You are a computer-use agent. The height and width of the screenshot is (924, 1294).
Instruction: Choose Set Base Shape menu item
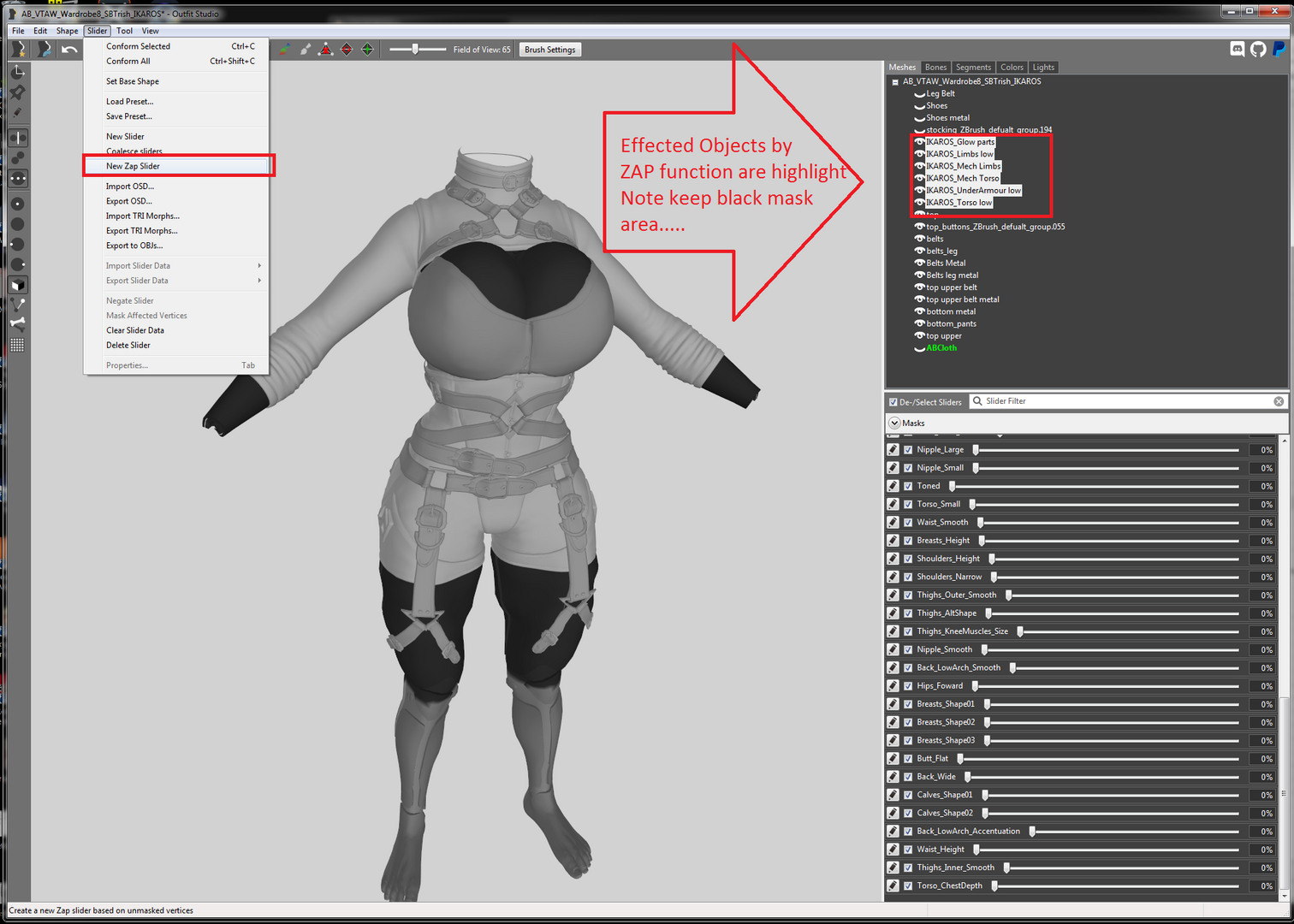pyautogui.click(x=176, y=81)
